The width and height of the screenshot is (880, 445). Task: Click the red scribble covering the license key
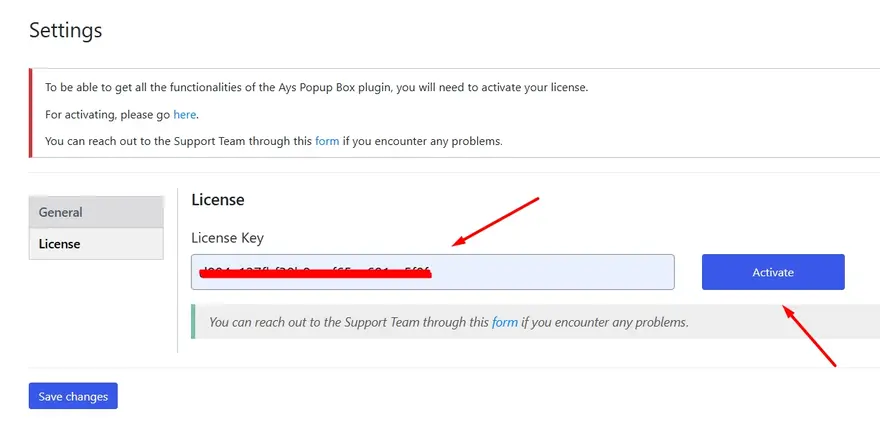[315, 273]
